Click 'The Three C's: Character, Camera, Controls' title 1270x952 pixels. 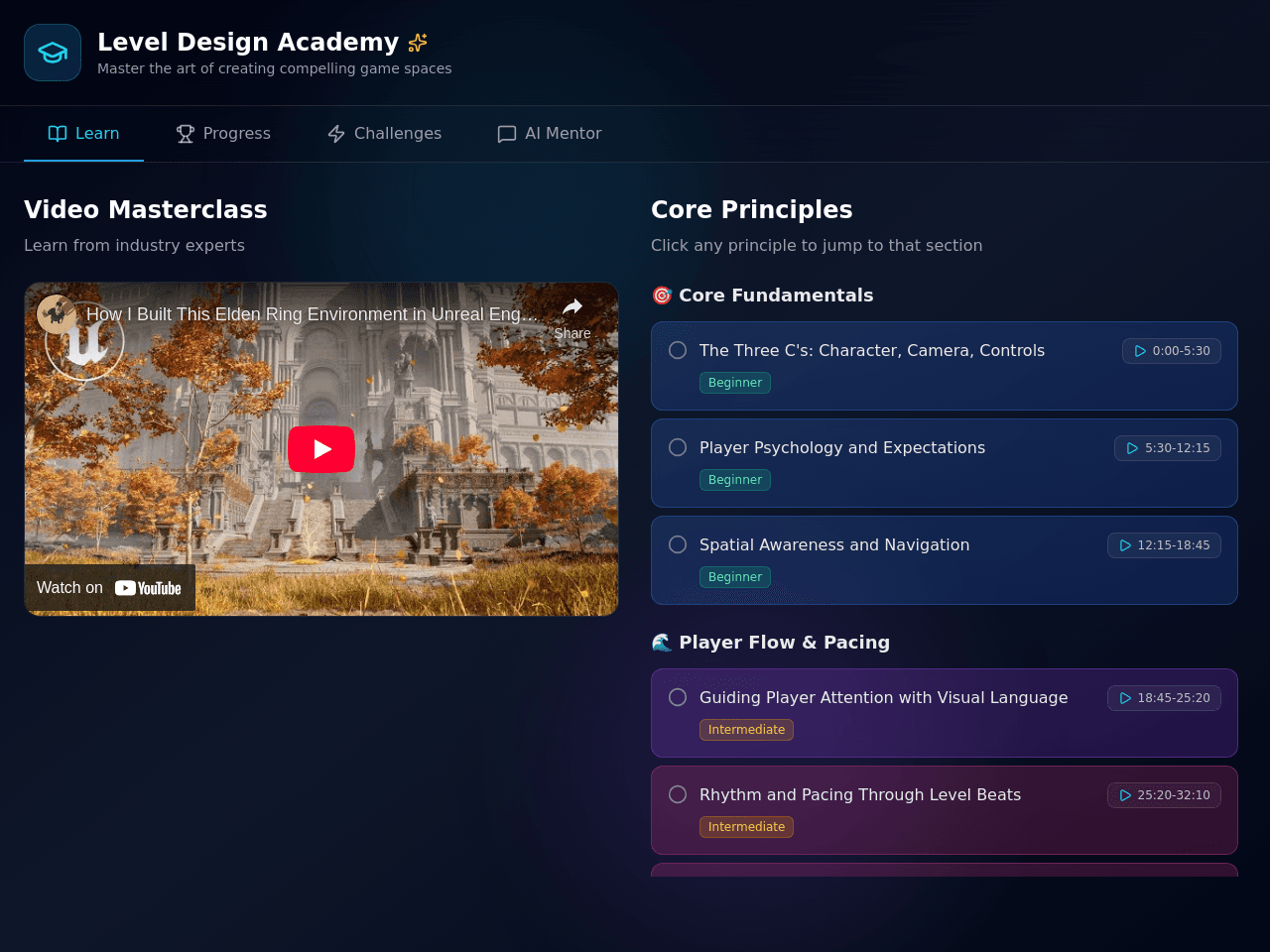tap(872, 350)
